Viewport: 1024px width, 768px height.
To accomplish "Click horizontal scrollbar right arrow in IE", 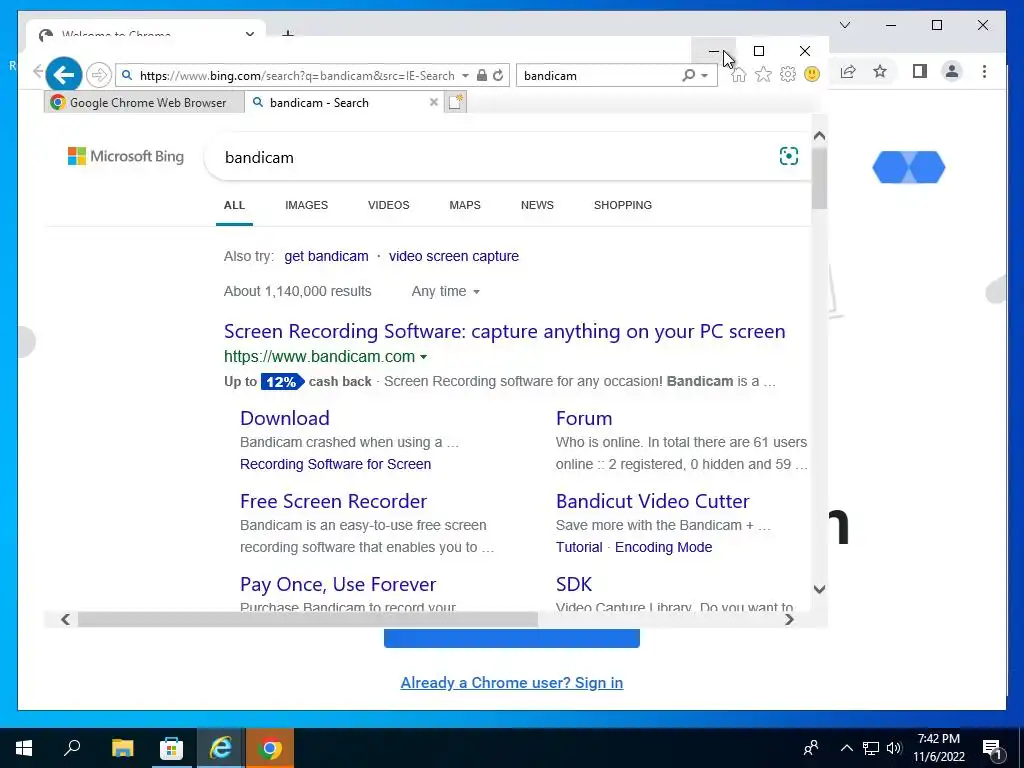I will click(x=790, y=619).
